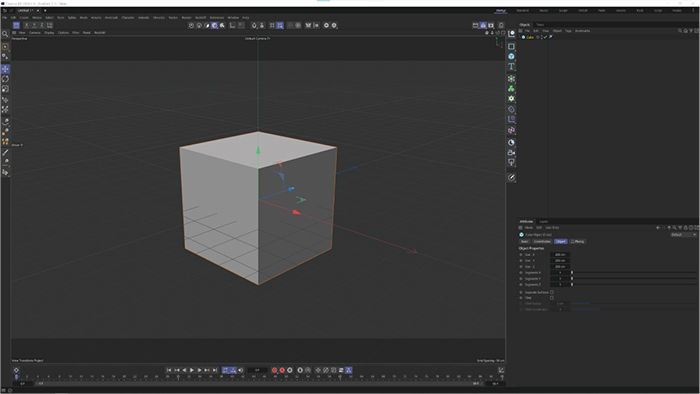Open the Attributes manager hamburger menu

coord(521,228)
